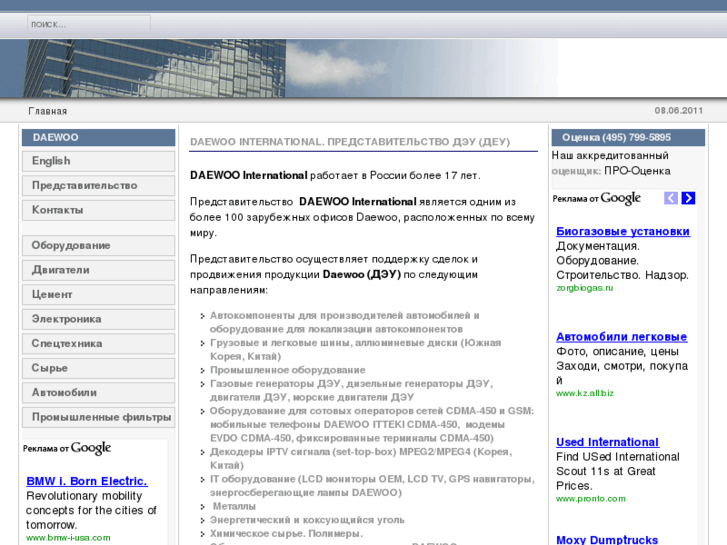Click Газовые генераторы ДЭУ list item
The height and width of the screenshot is (545, 727).
pos(351,391)
